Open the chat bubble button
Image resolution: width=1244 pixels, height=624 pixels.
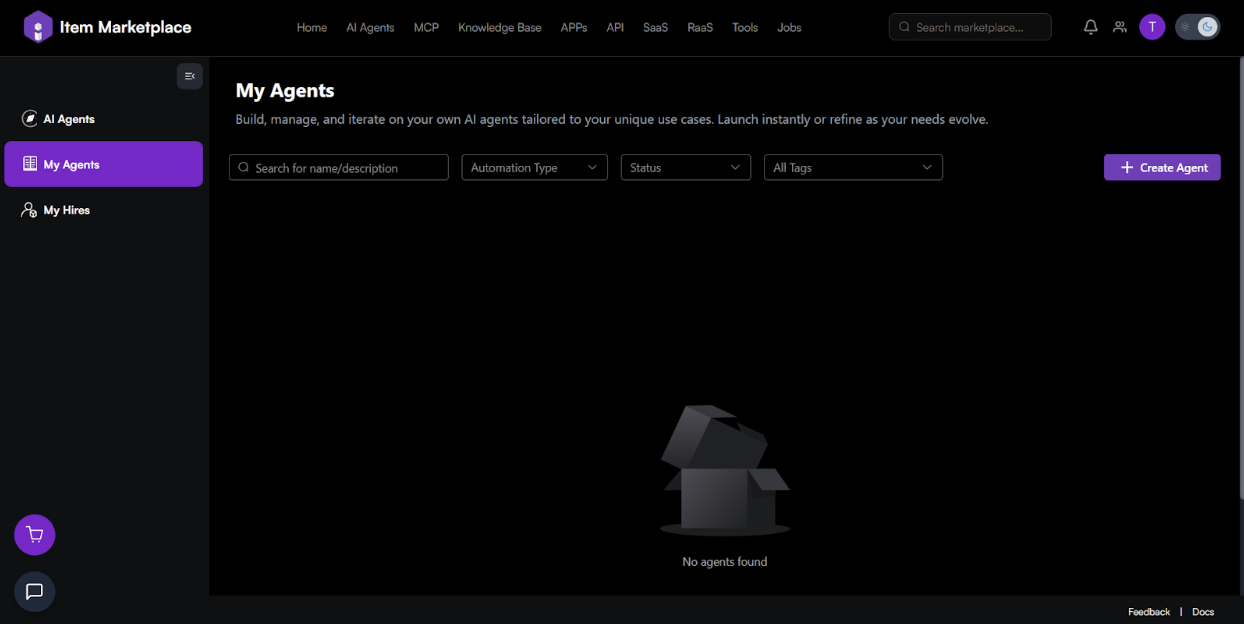click(x=35, y=591)
